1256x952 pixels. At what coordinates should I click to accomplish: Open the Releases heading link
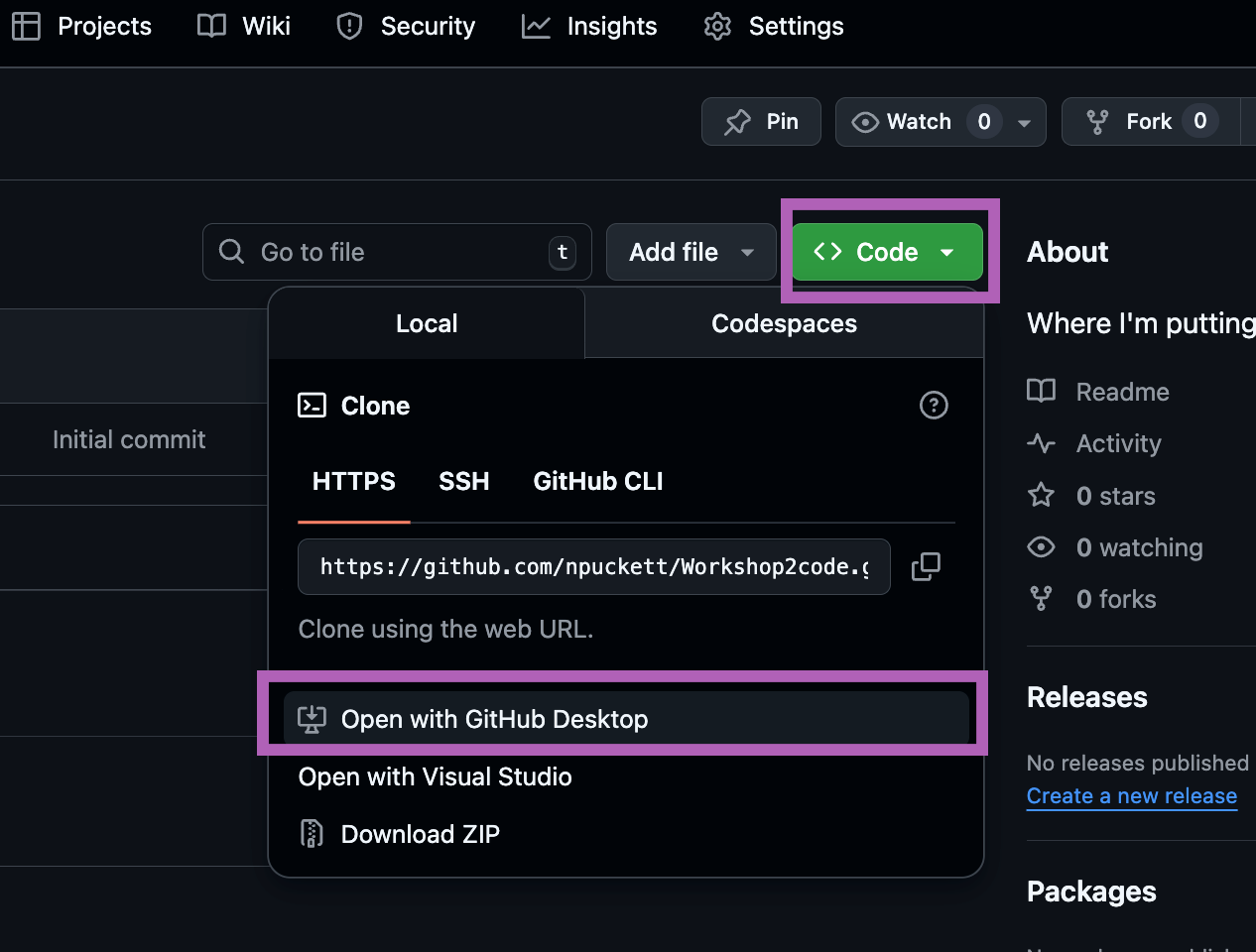pyautogui.click(x=1086, y=697)
